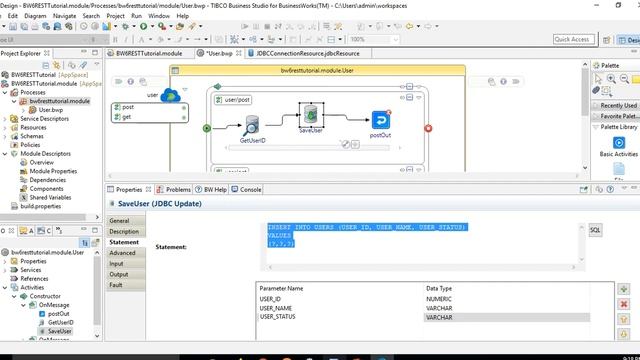The width and height of the screenshot is (640, 360).
Task: Click the Save disk toolbar icon
Action: tap(13, 26)
